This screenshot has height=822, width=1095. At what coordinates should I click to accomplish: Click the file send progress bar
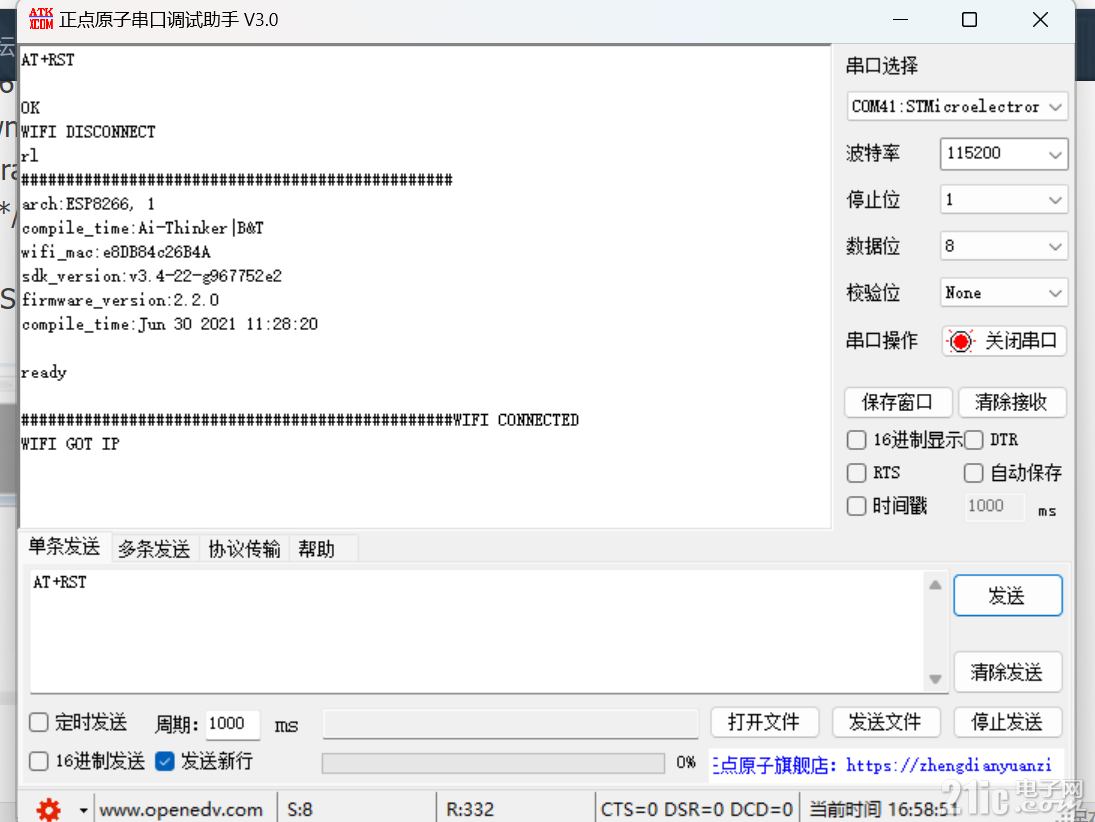click(x=493, y=763)
